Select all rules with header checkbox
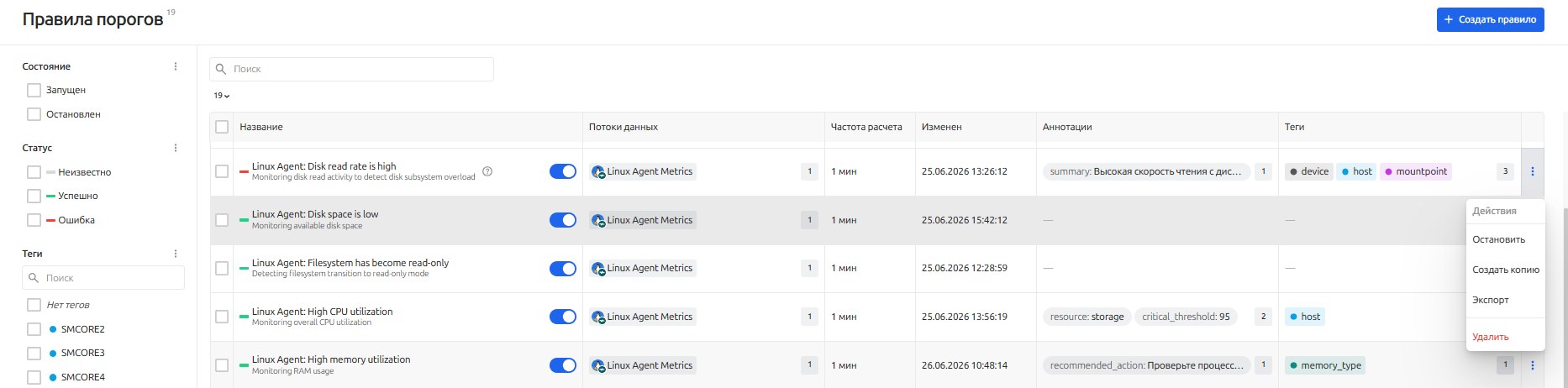 click(x=222, y=127)
